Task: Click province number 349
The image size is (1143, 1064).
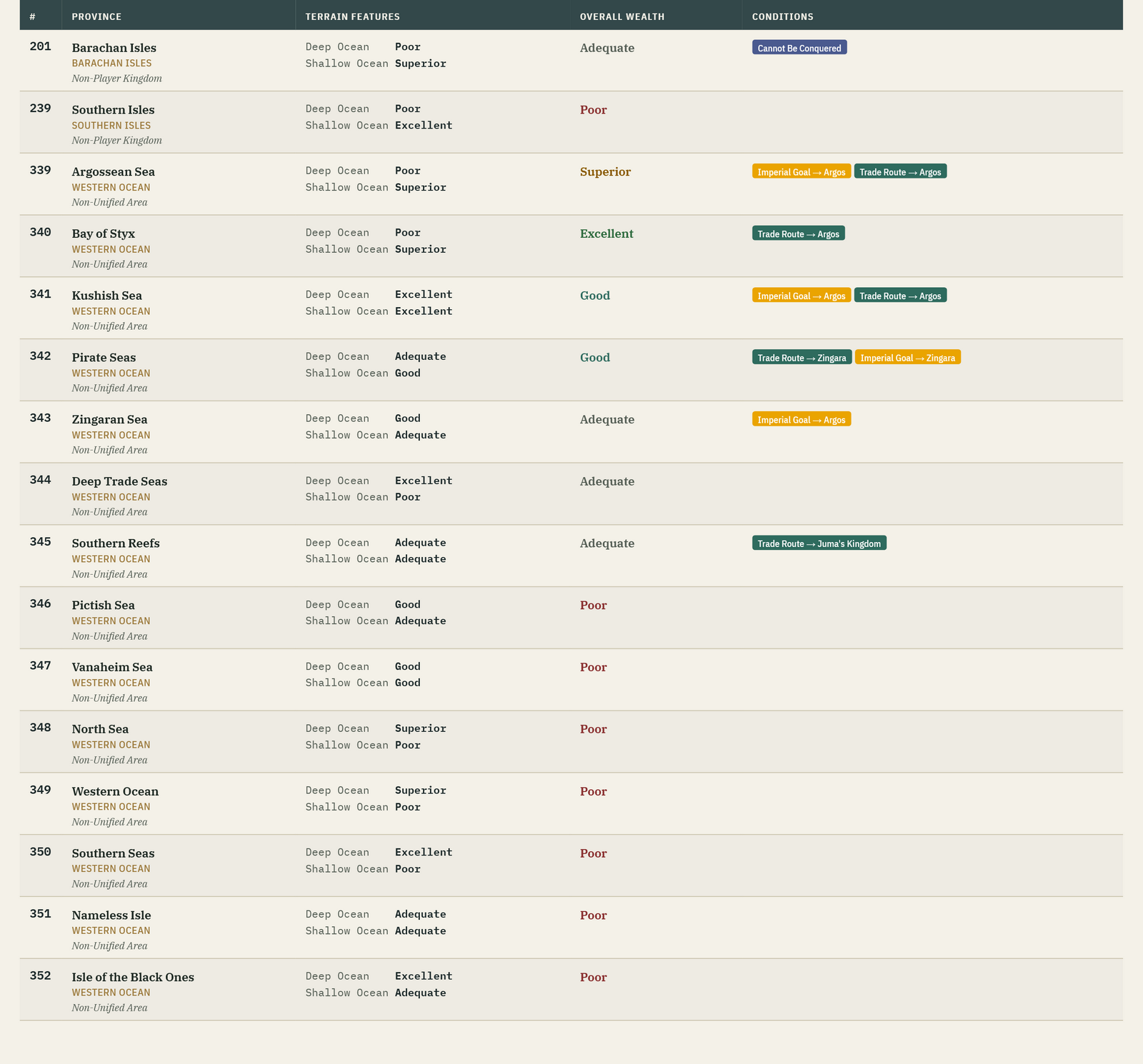Action: [41, 790]
